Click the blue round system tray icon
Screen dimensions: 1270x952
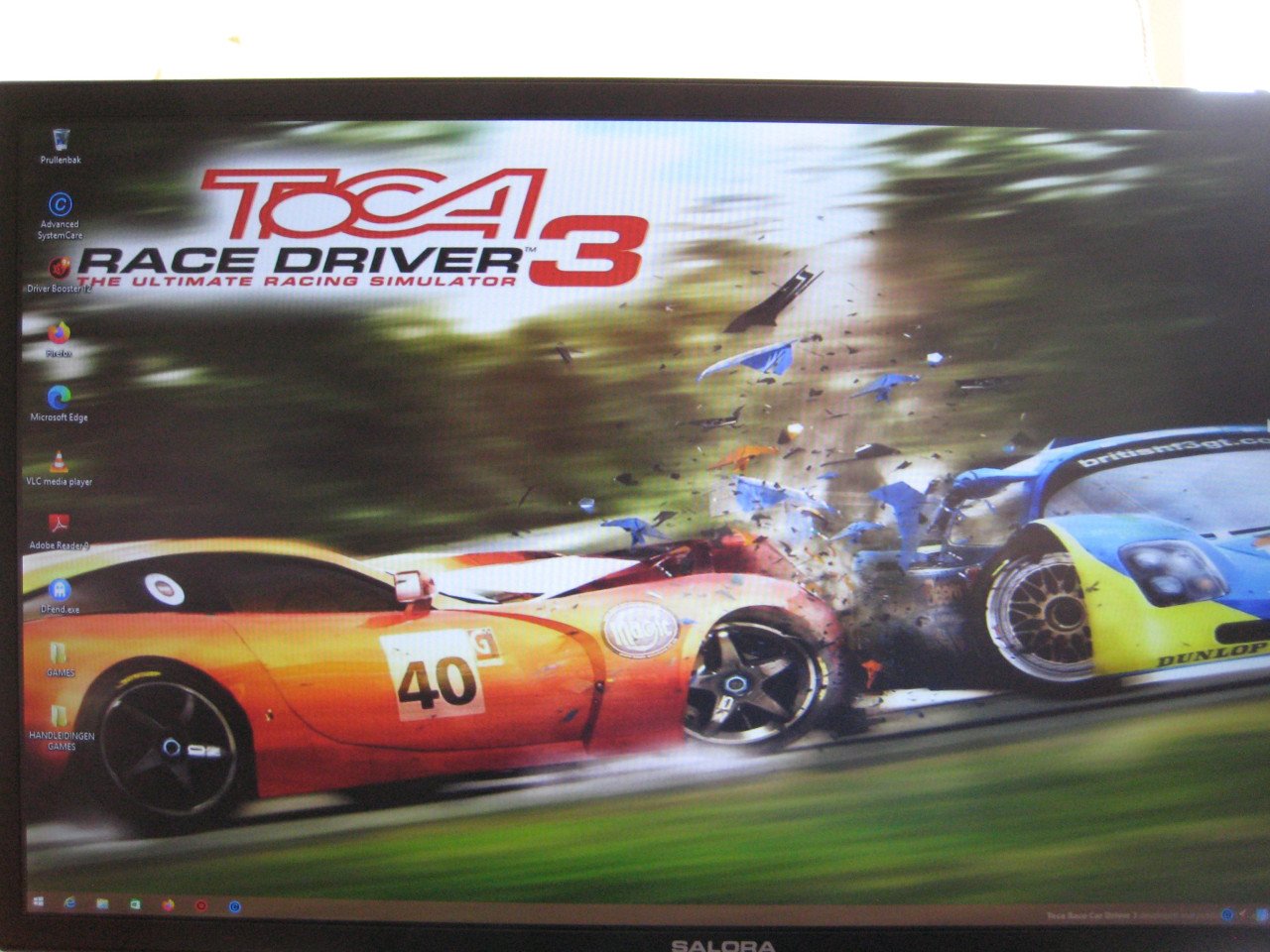click(1227, 913)
